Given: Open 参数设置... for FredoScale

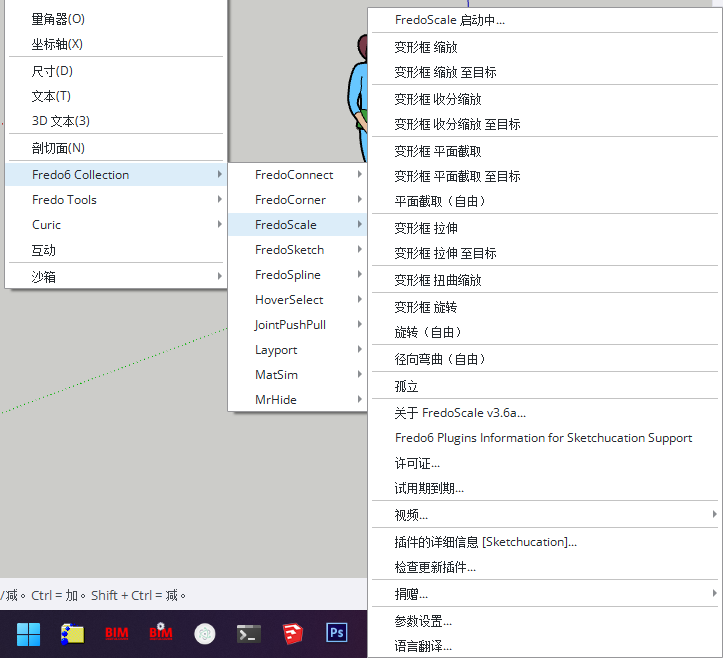Looking at the screenshot, I should click(x=423, y=622).
